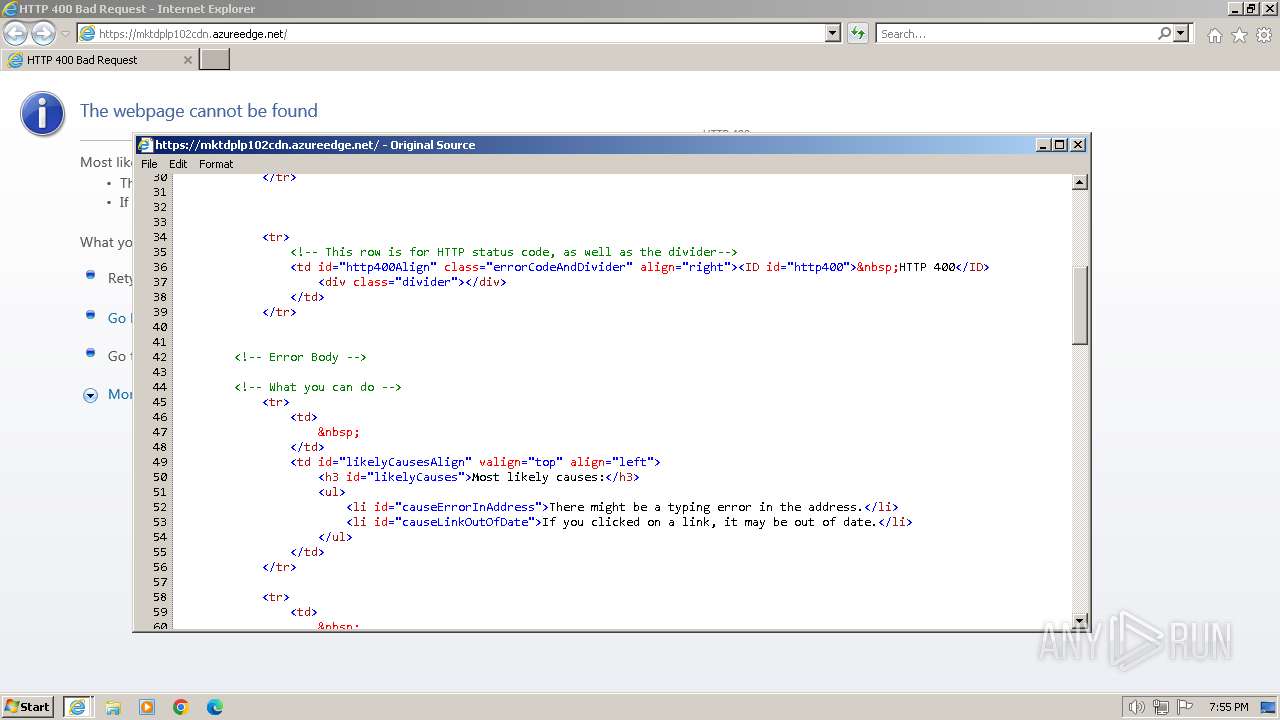The image size is (1280, 720).
Task: Open the Format menu in Original Source
Action: click(x=216, y=164)
